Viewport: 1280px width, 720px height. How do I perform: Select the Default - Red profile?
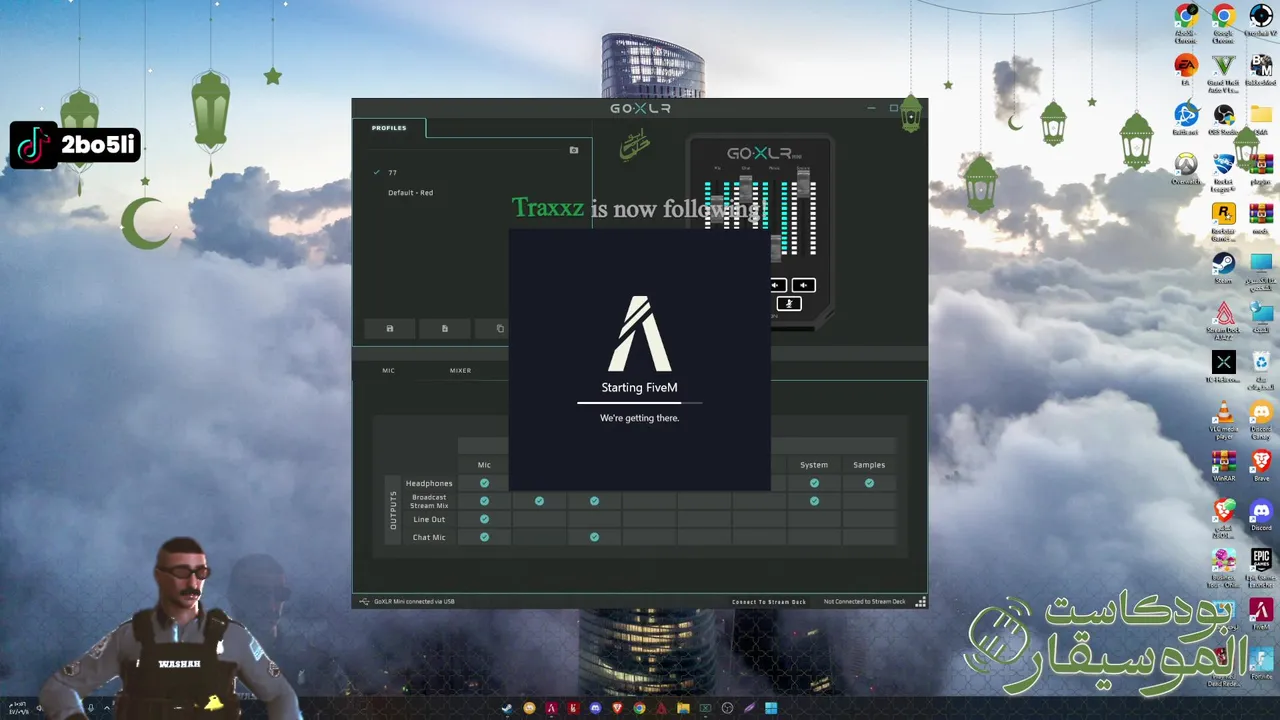(410, 193)
